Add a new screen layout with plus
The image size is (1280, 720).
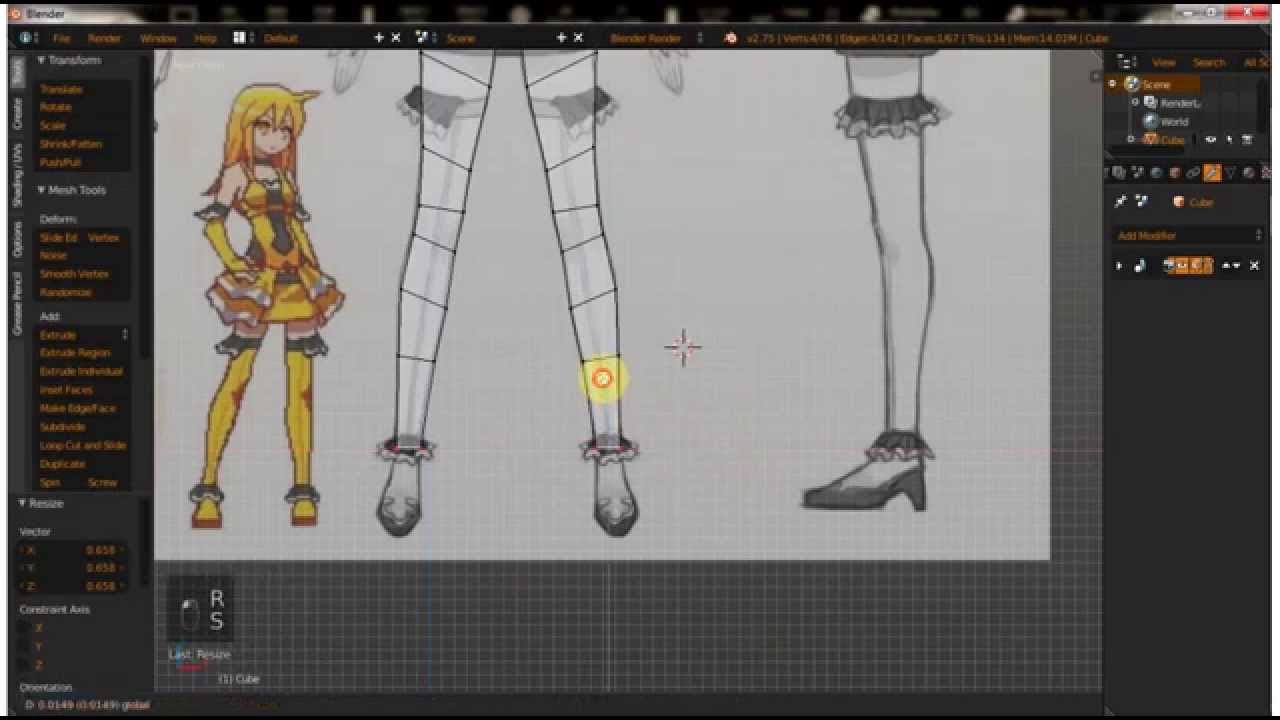click(379, 38)
